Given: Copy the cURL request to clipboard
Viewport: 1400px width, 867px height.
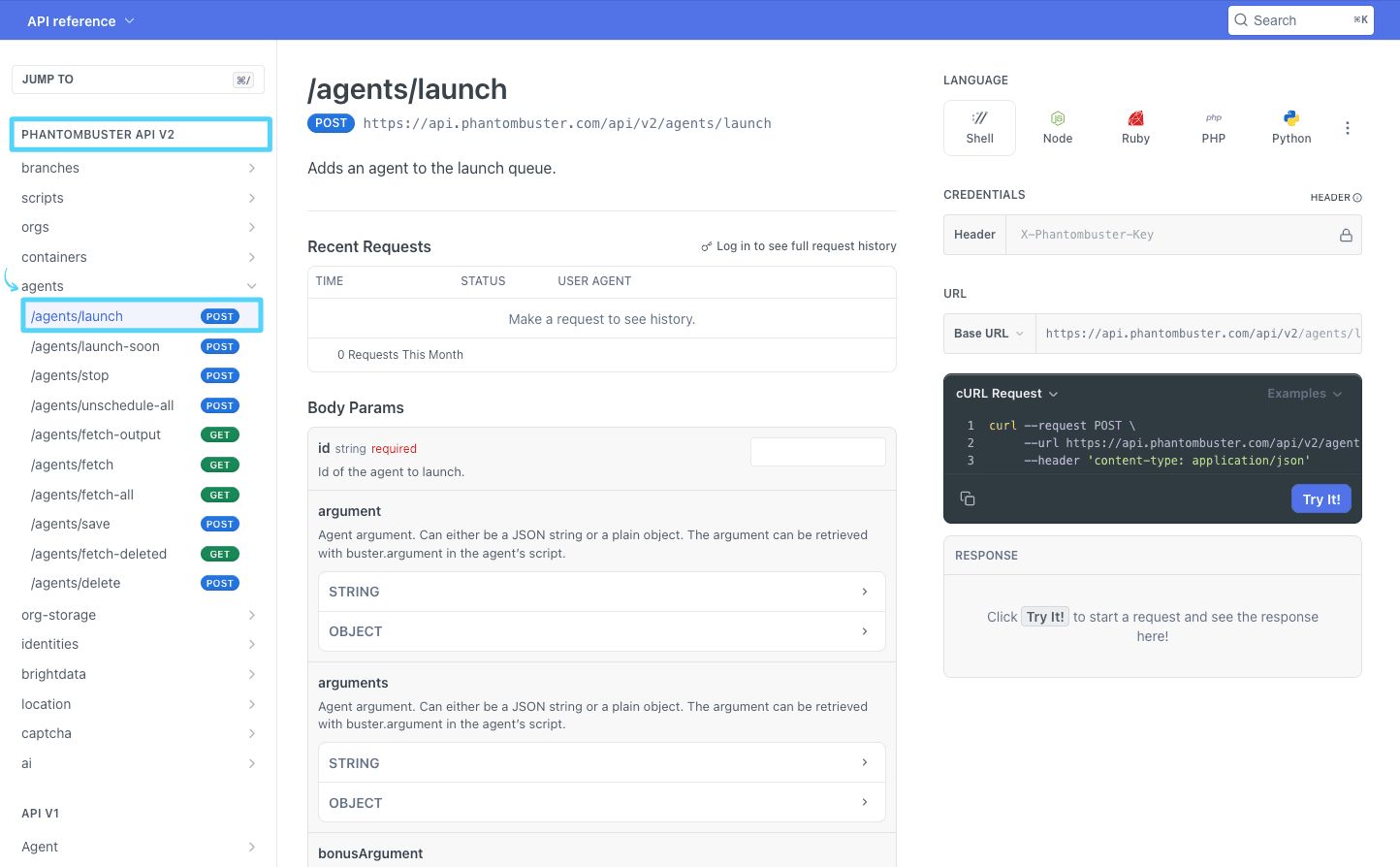Looking at the screenshot, I should tap(968, 498).
